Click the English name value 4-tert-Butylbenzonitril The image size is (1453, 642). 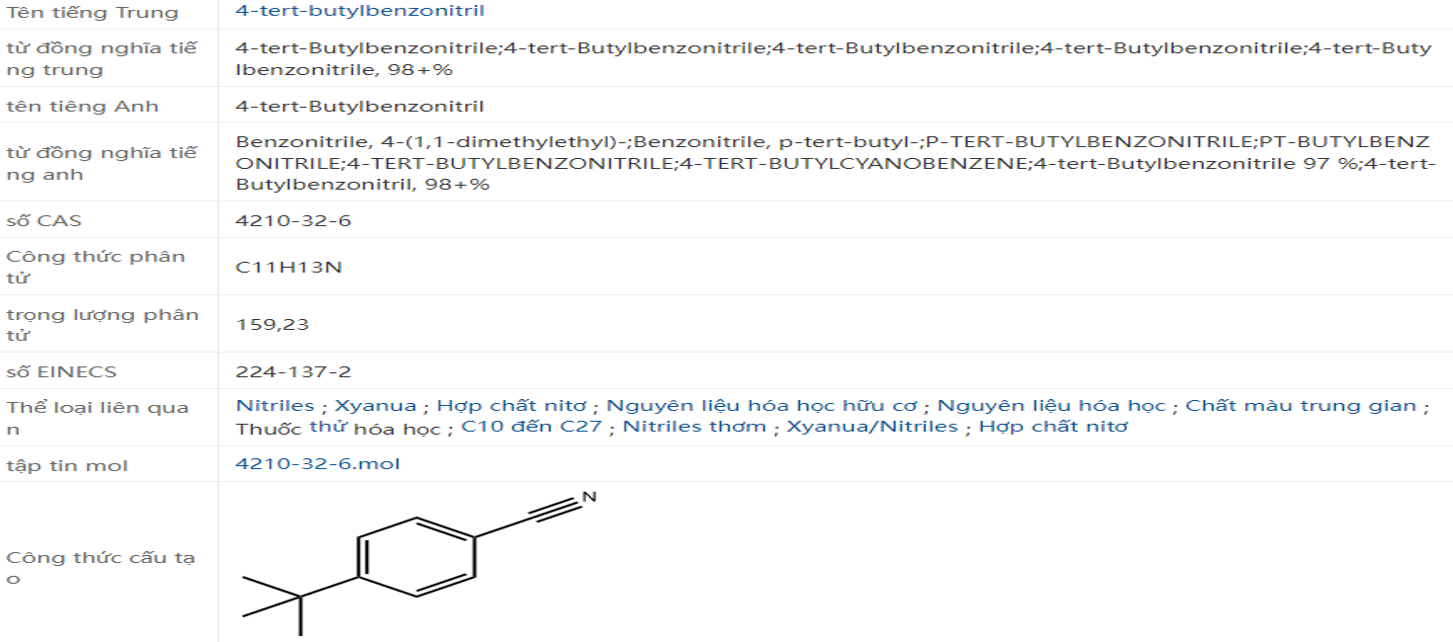tap(359, 106)
